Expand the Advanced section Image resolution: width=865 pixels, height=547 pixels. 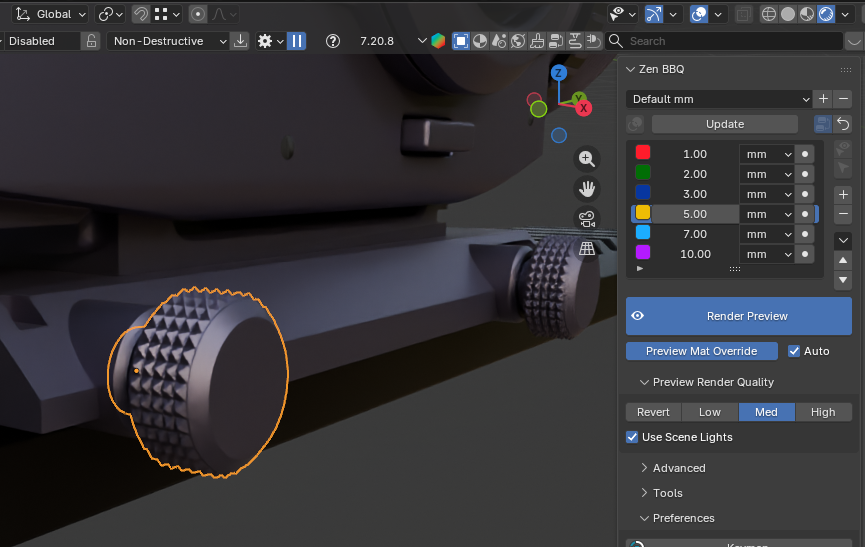point(644,468)
